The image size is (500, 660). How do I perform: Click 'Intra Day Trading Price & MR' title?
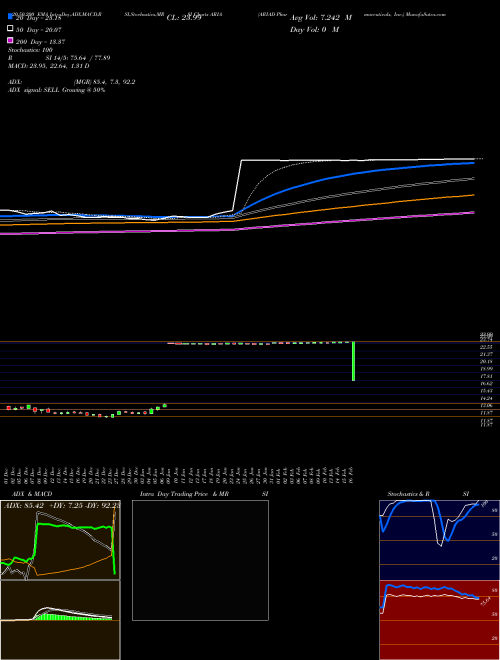pyautogui.click(x=184, y=494)
